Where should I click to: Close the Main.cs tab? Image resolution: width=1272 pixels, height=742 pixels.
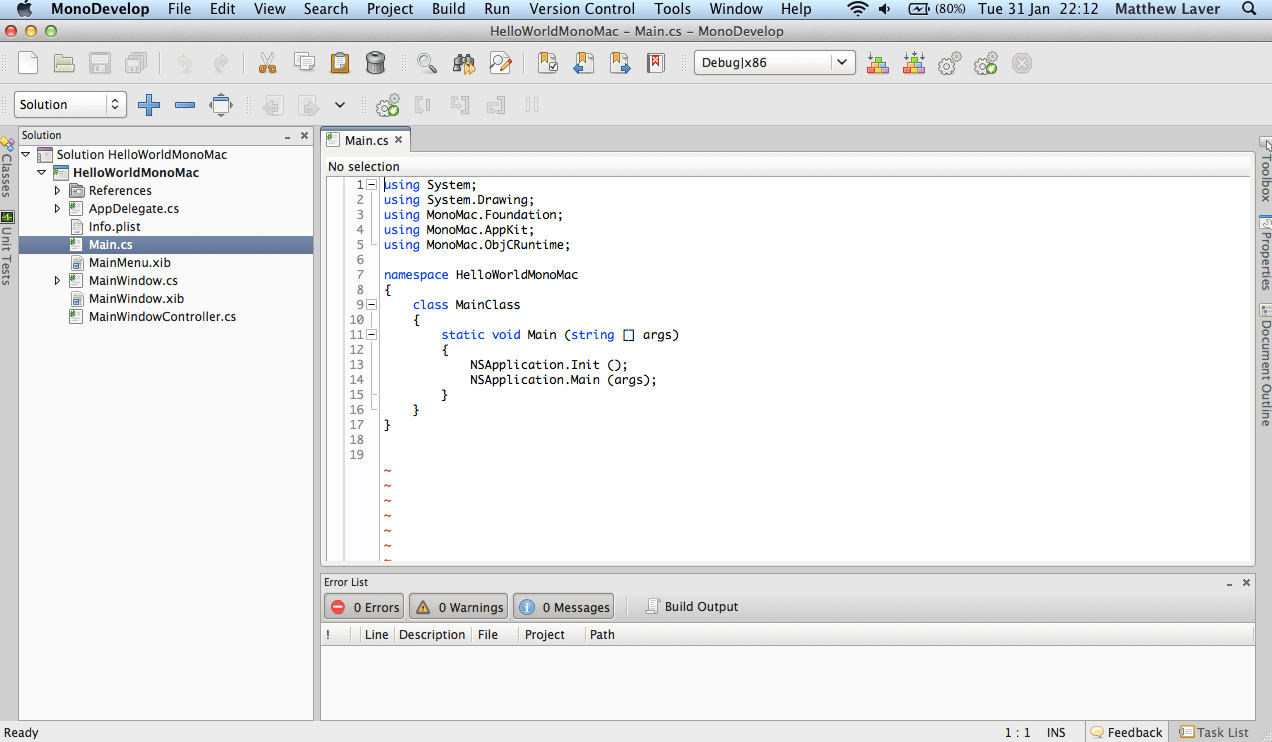click(399, 140)
